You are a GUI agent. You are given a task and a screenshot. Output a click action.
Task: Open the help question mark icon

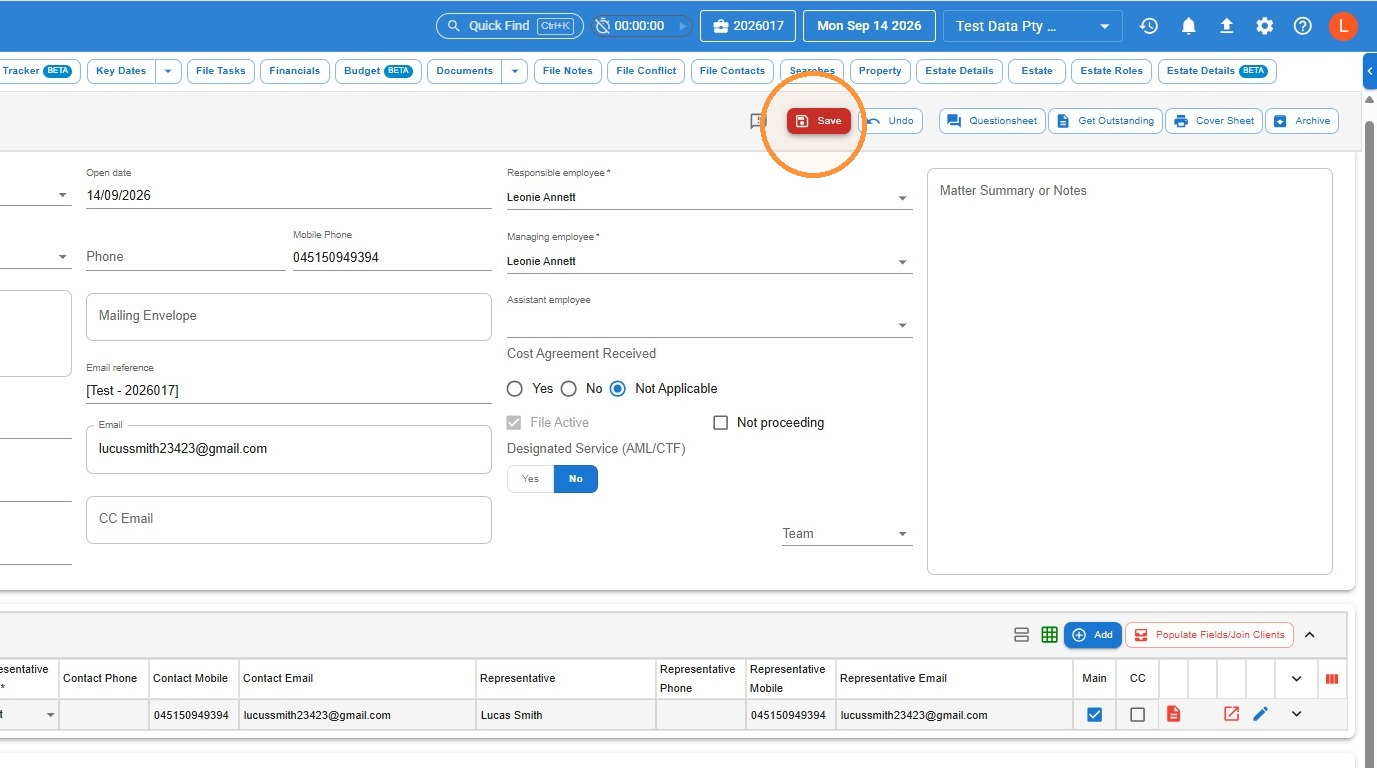[x=1303, y=26]
